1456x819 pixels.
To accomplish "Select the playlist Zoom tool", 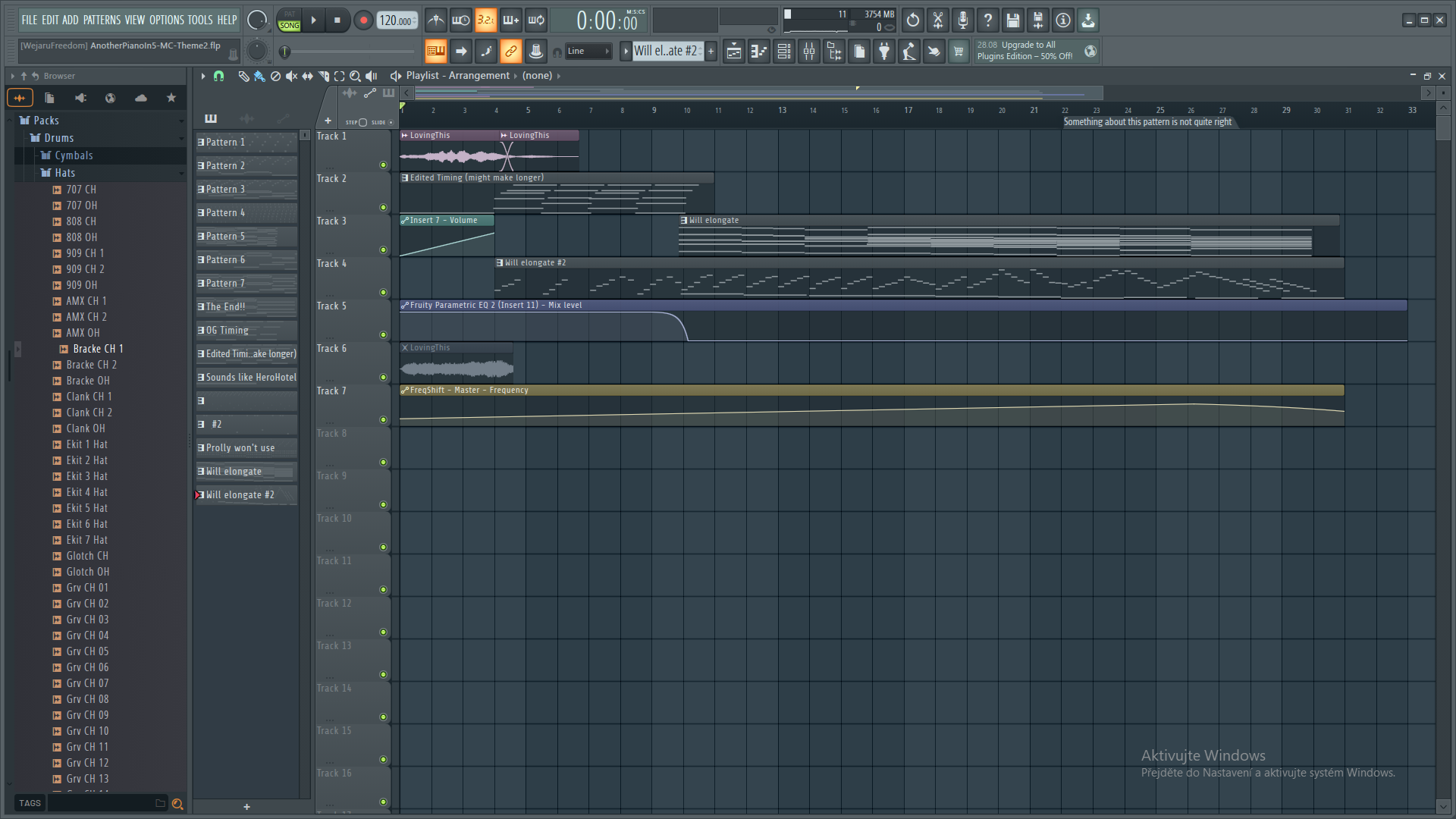I will (355, 76).
